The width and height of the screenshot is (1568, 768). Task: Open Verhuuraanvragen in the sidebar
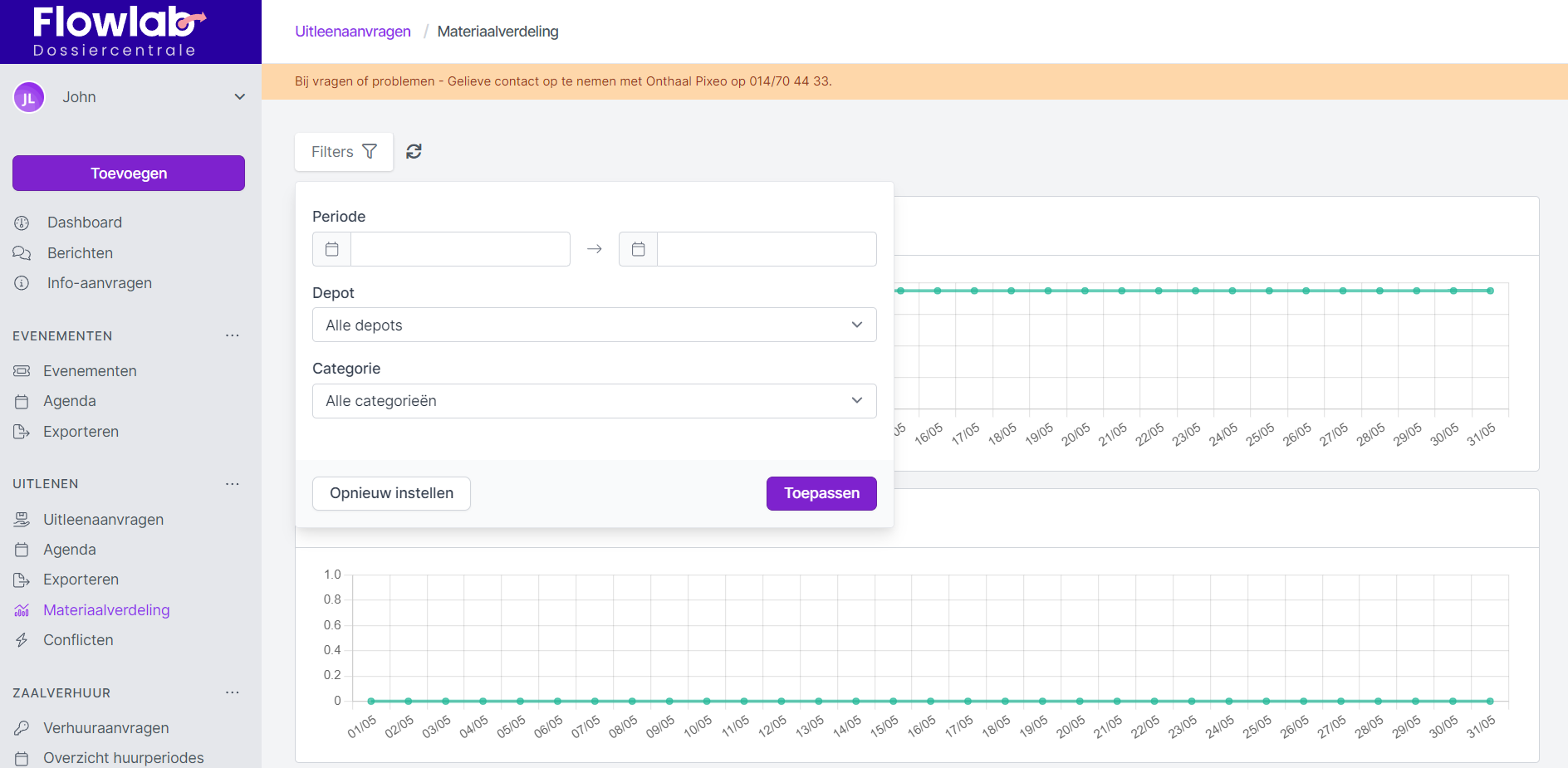[105, 728]
